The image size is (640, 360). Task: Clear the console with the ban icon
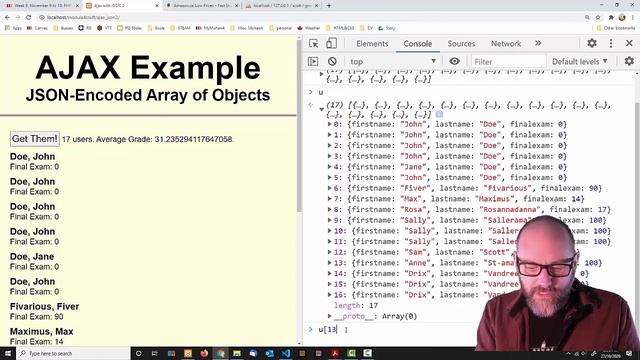pos(332,61)
